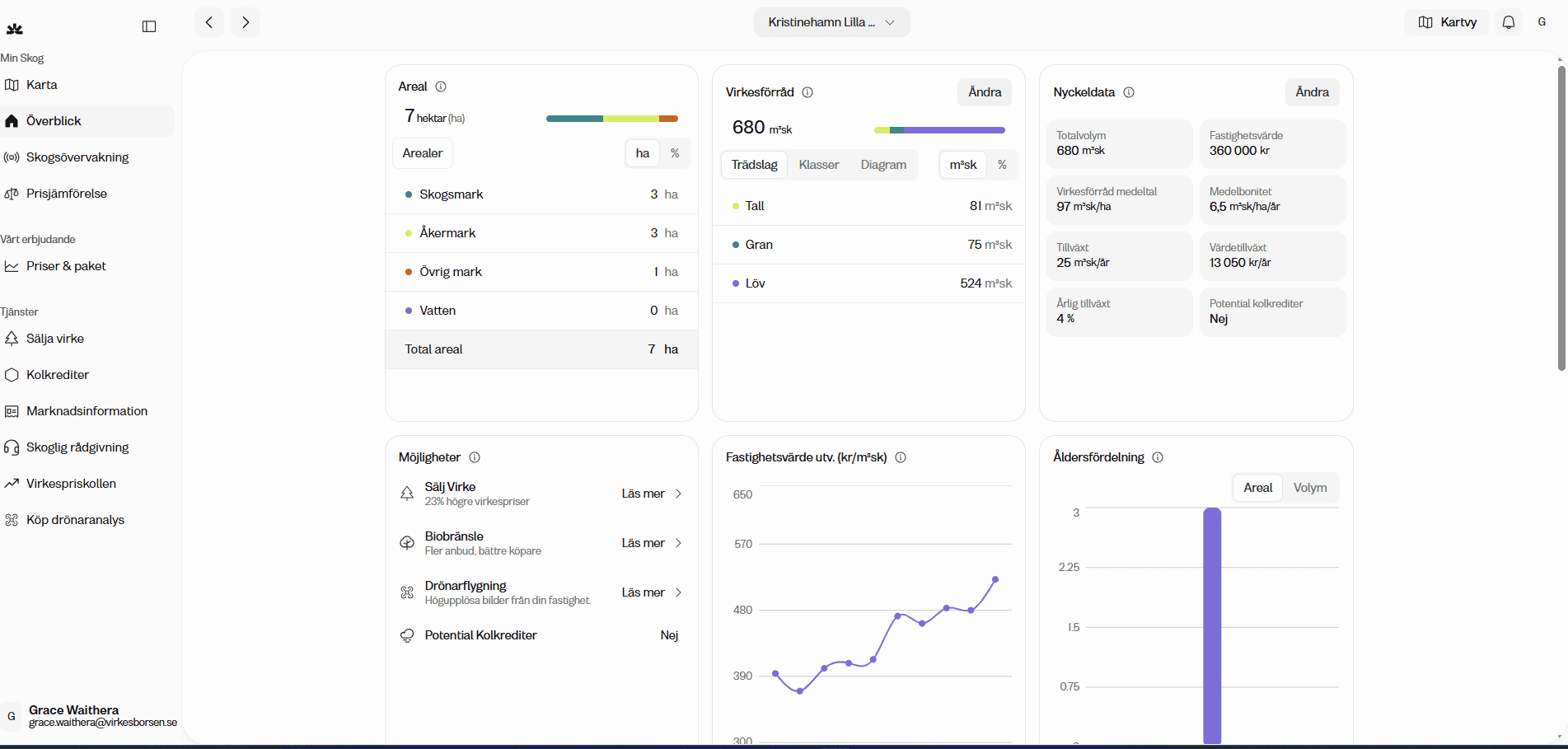Image resolution: width=1568 pixels, height=749 pixels.
Task: Open the notifications bell
Action: pyautogui.click(x=1509, y=22)
